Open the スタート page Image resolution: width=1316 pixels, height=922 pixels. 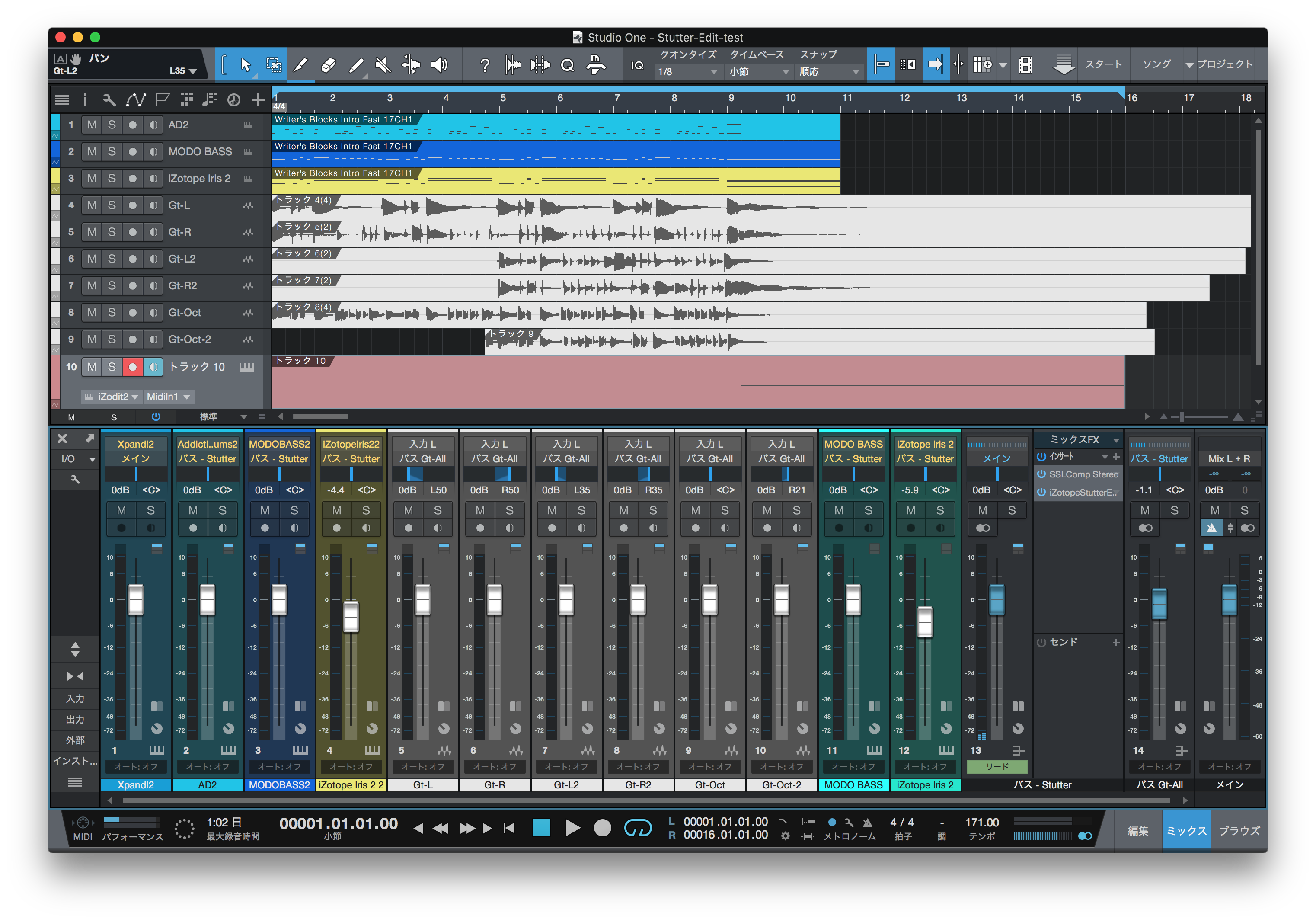pos(1103,64)
